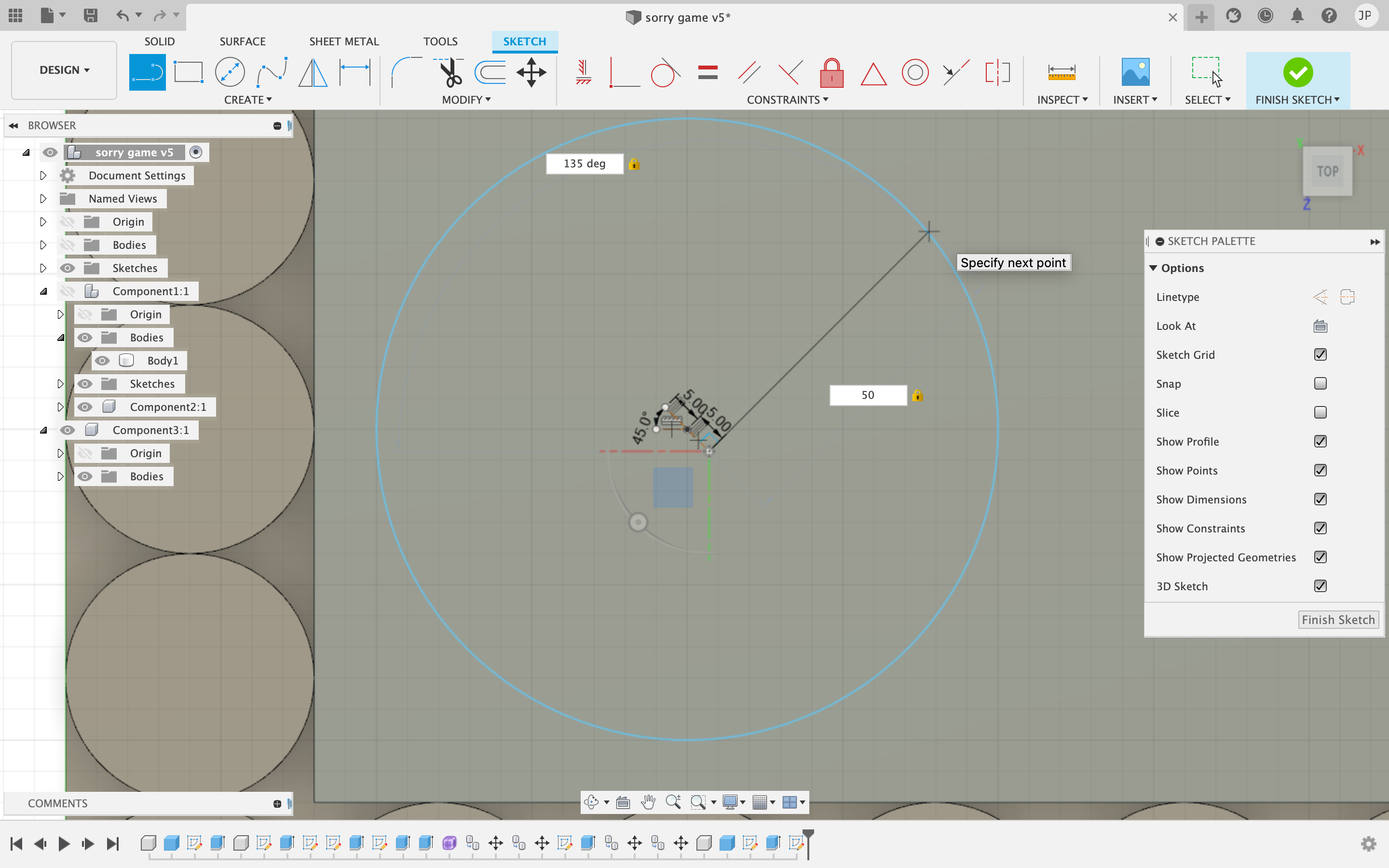
Task: Select the Rectangle sketch tool
Action: [x=188, y=72]
